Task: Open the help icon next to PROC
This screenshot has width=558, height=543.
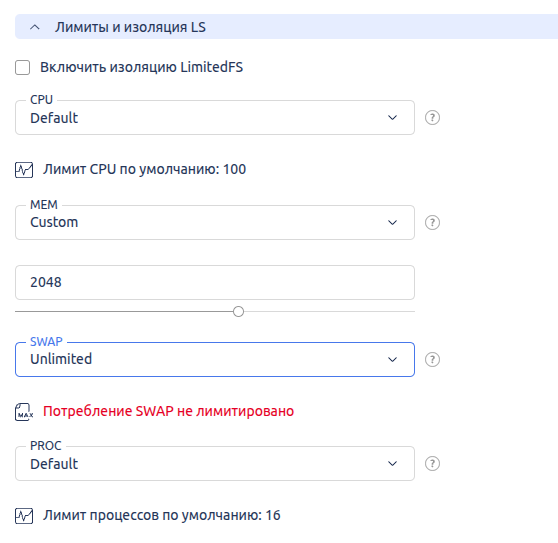Action: click(432, 463)
